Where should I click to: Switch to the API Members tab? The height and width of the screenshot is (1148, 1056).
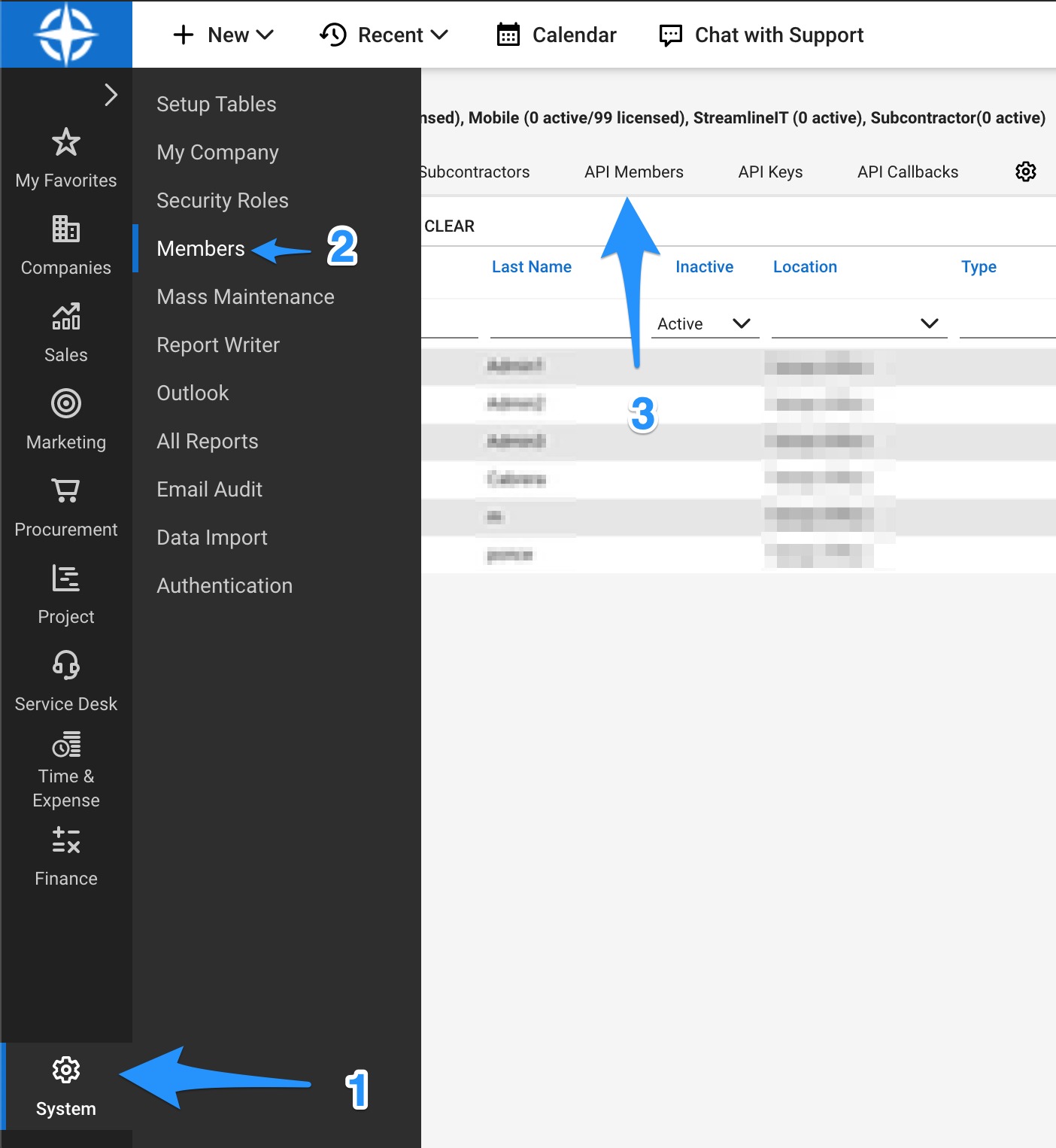pos(633,172)
